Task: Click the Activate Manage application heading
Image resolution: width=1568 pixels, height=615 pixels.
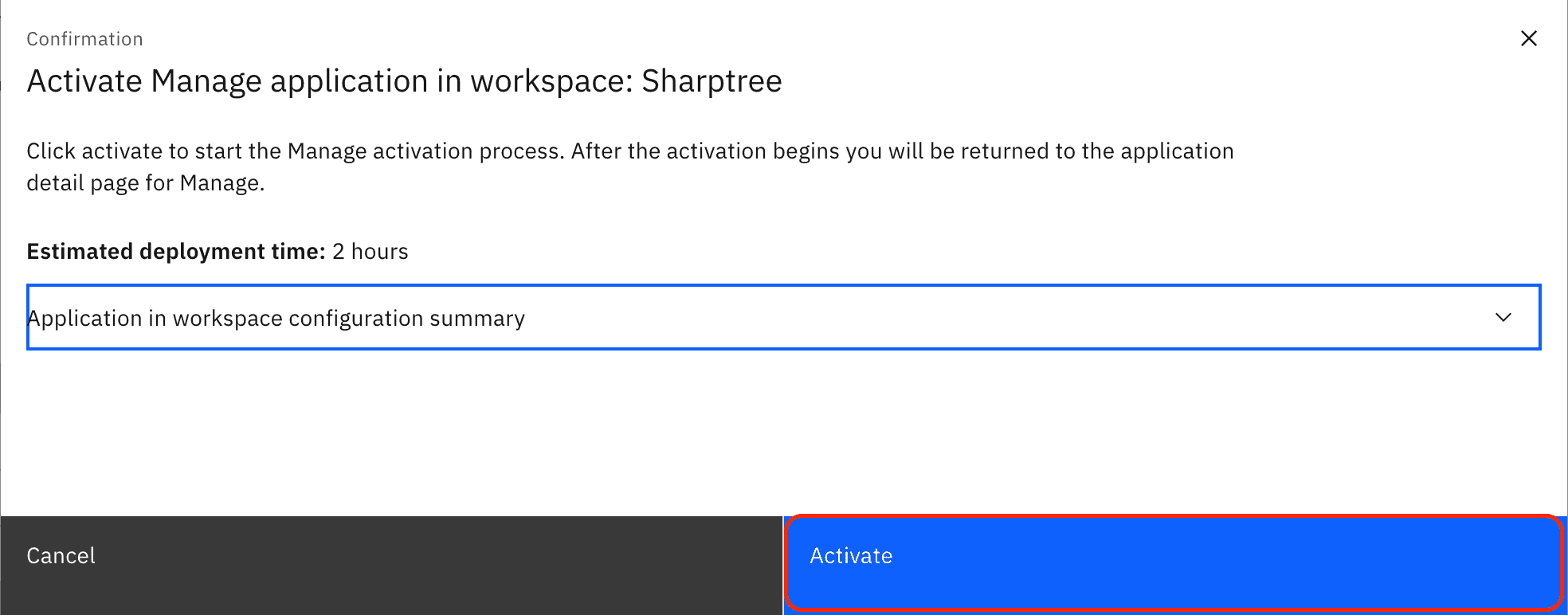Action: 405,81
